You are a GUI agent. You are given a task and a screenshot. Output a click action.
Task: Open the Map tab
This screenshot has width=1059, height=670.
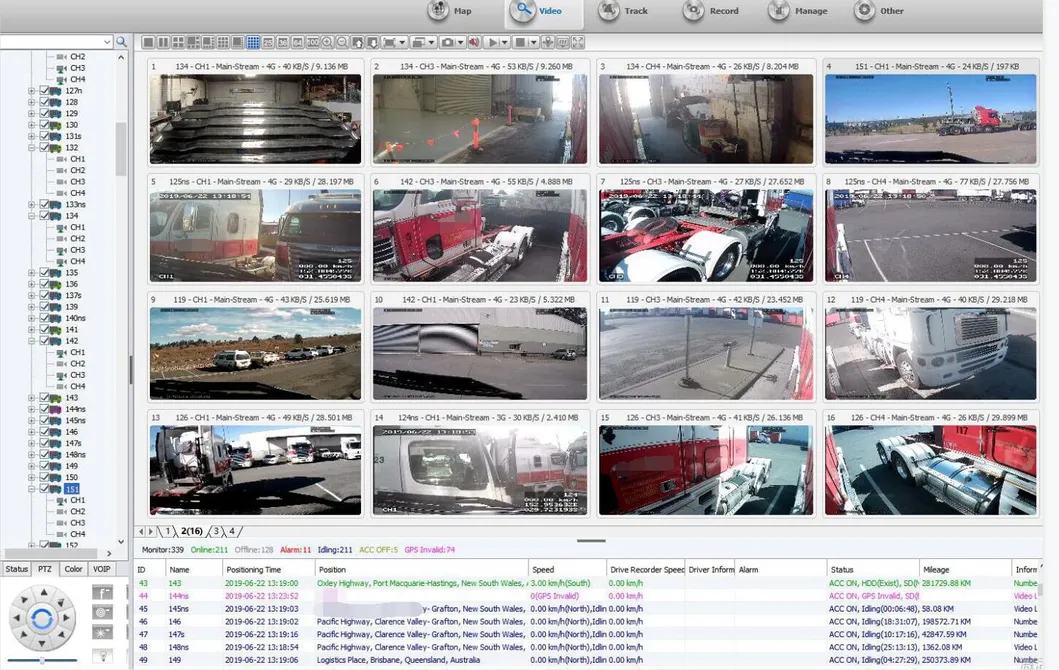click(449, 12)
